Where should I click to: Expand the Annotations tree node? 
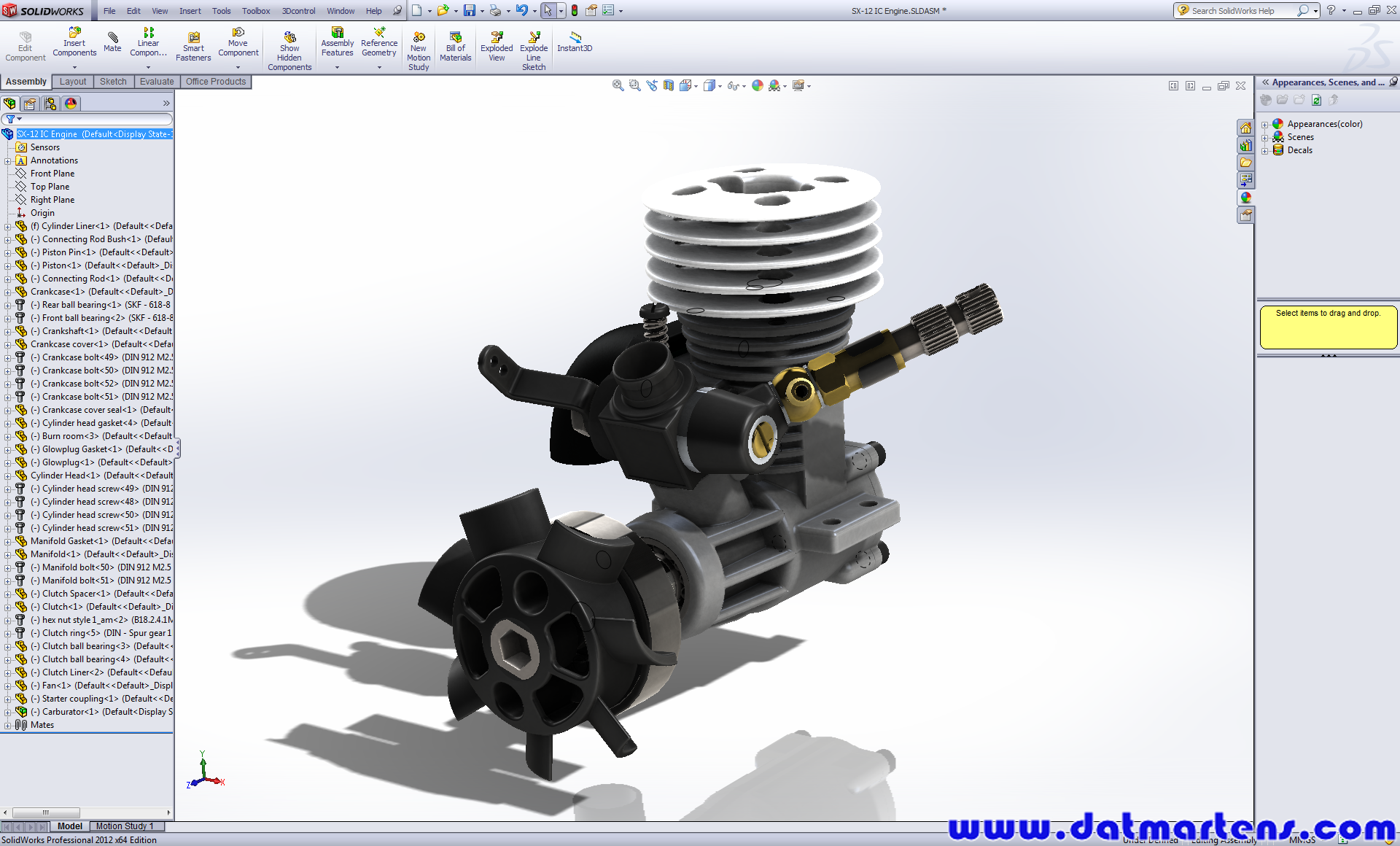tap(7, 160)
